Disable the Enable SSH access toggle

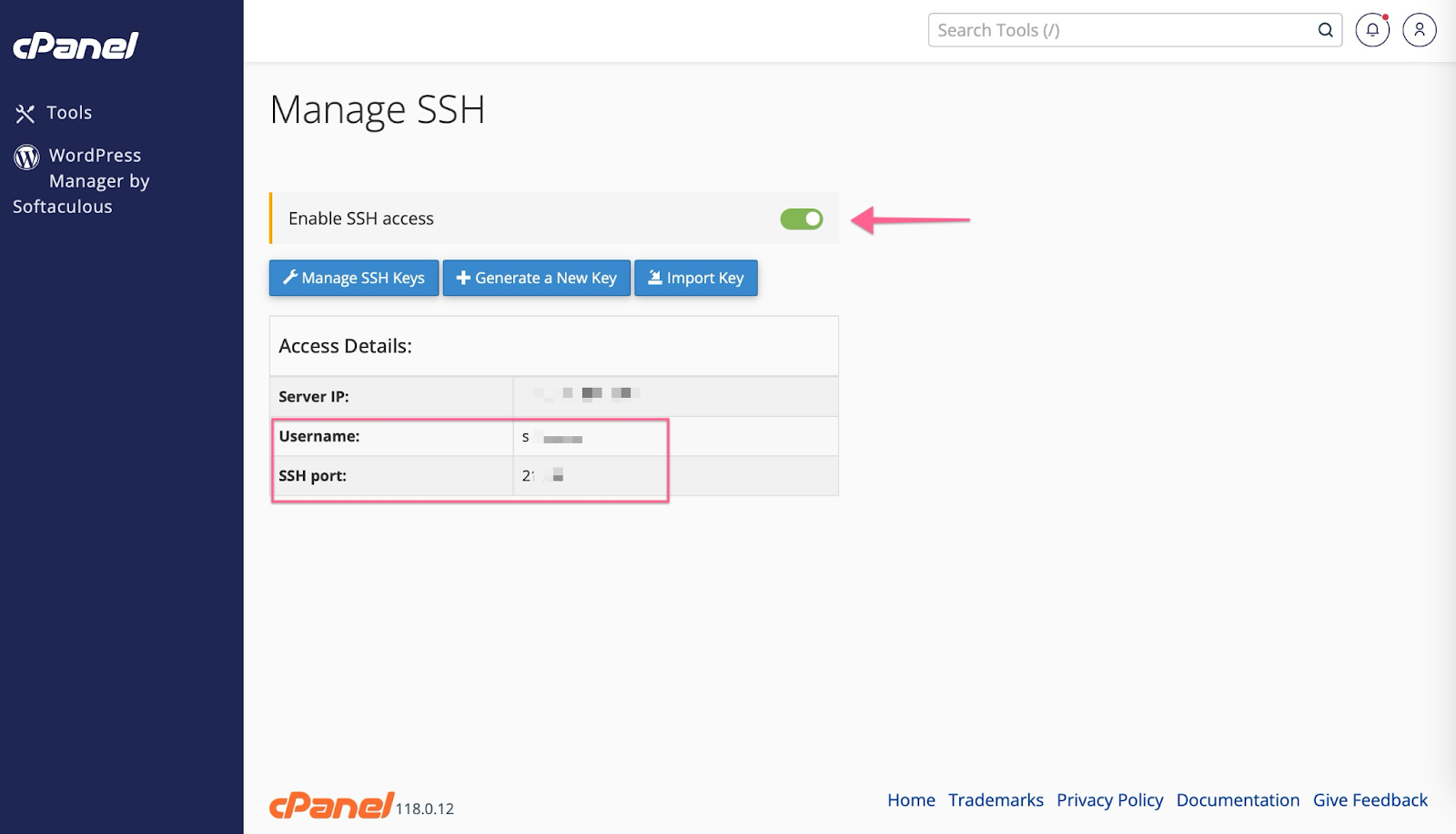click(x=801, y=219)
